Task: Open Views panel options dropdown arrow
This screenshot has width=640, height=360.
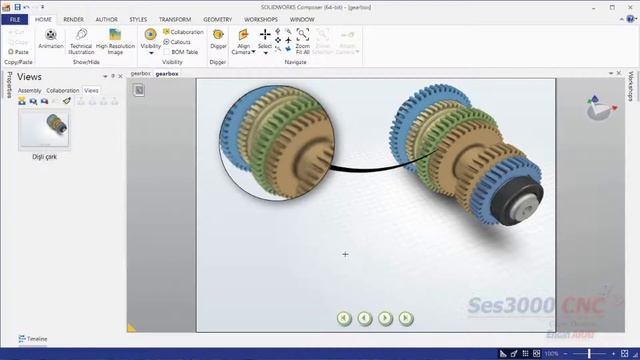Action: 105,76
